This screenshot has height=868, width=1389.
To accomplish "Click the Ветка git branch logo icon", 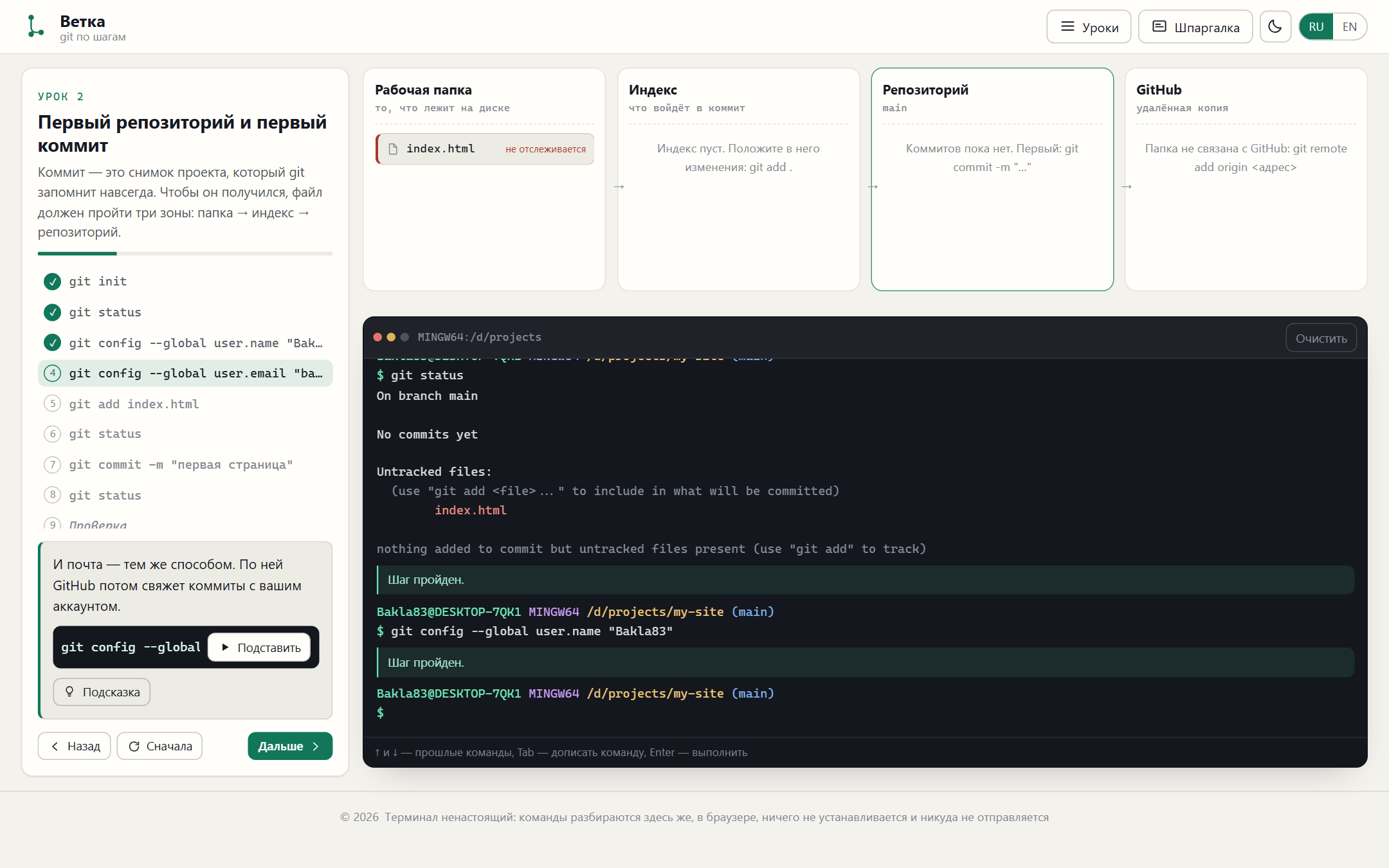I will (x=35, y=26).
